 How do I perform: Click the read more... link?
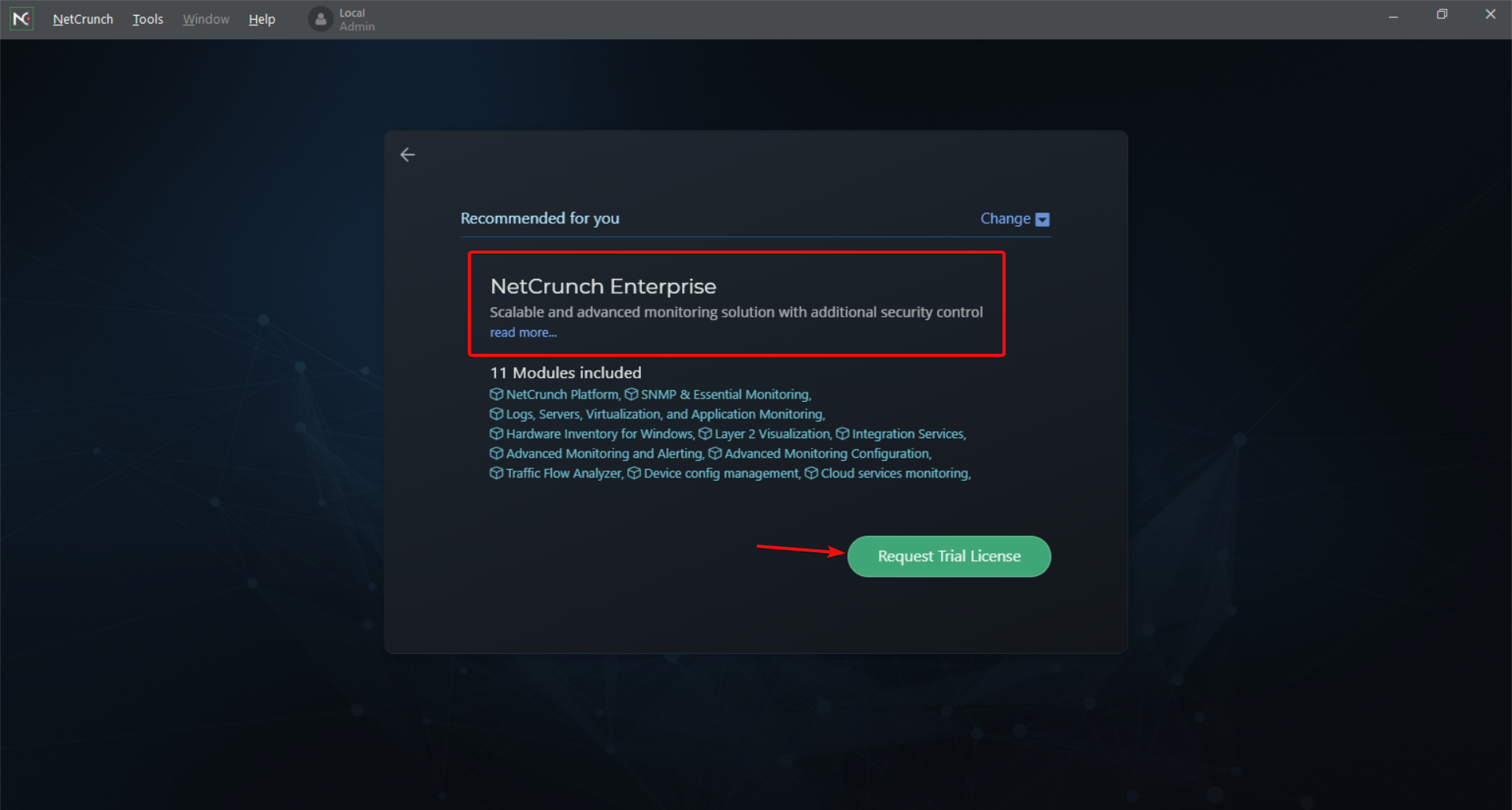click(x=523, y=333)
